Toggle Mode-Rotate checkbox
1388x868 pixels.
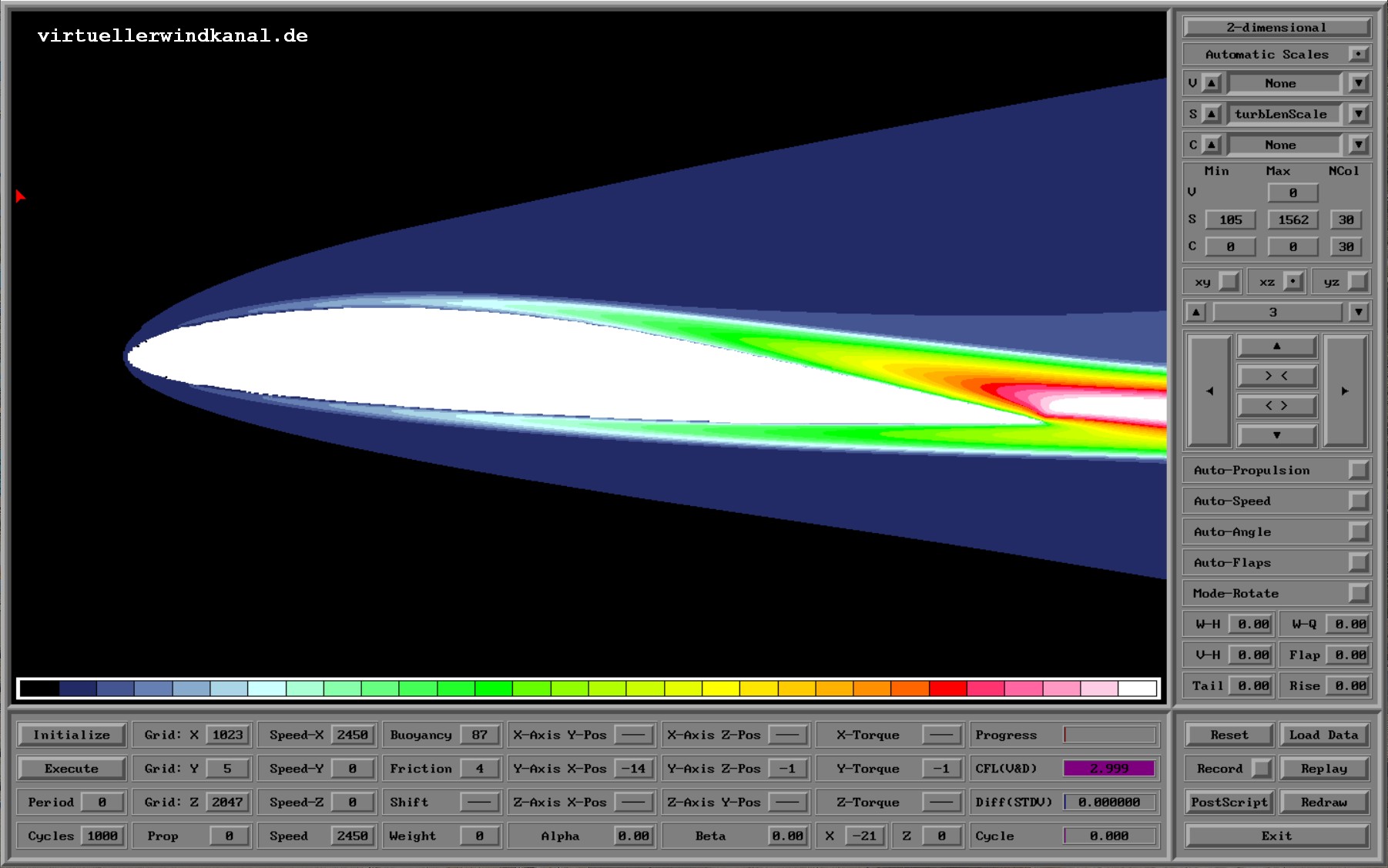(x=1359, y=594)
